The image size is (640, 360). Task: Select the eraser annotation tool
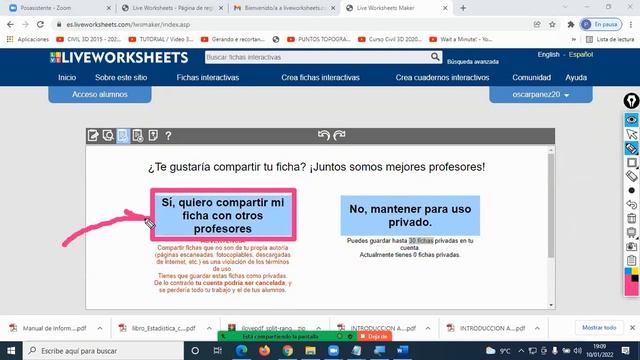(x=631, y=176)
